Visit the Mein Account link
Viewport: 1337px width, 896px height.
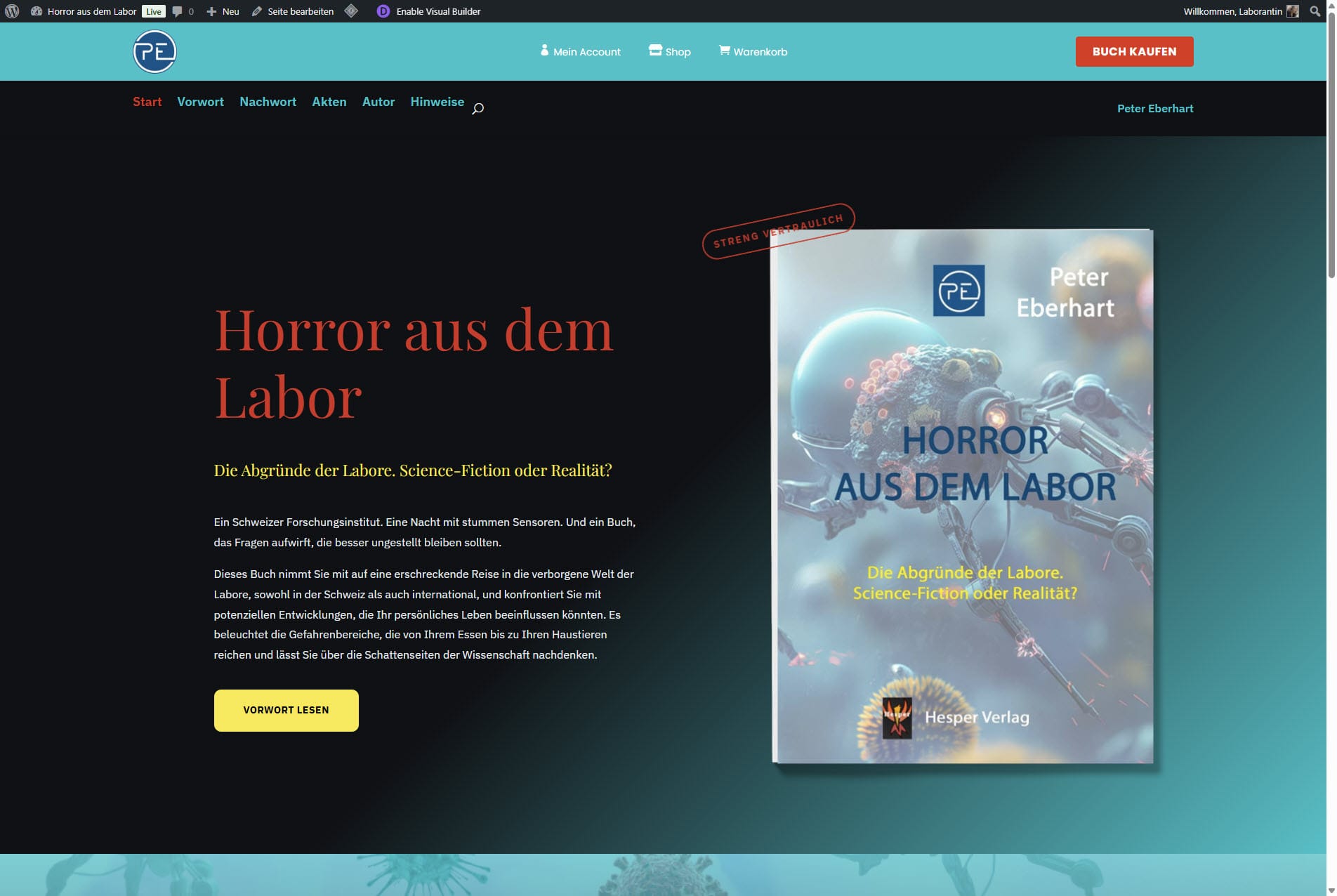[x=580, y=52]
